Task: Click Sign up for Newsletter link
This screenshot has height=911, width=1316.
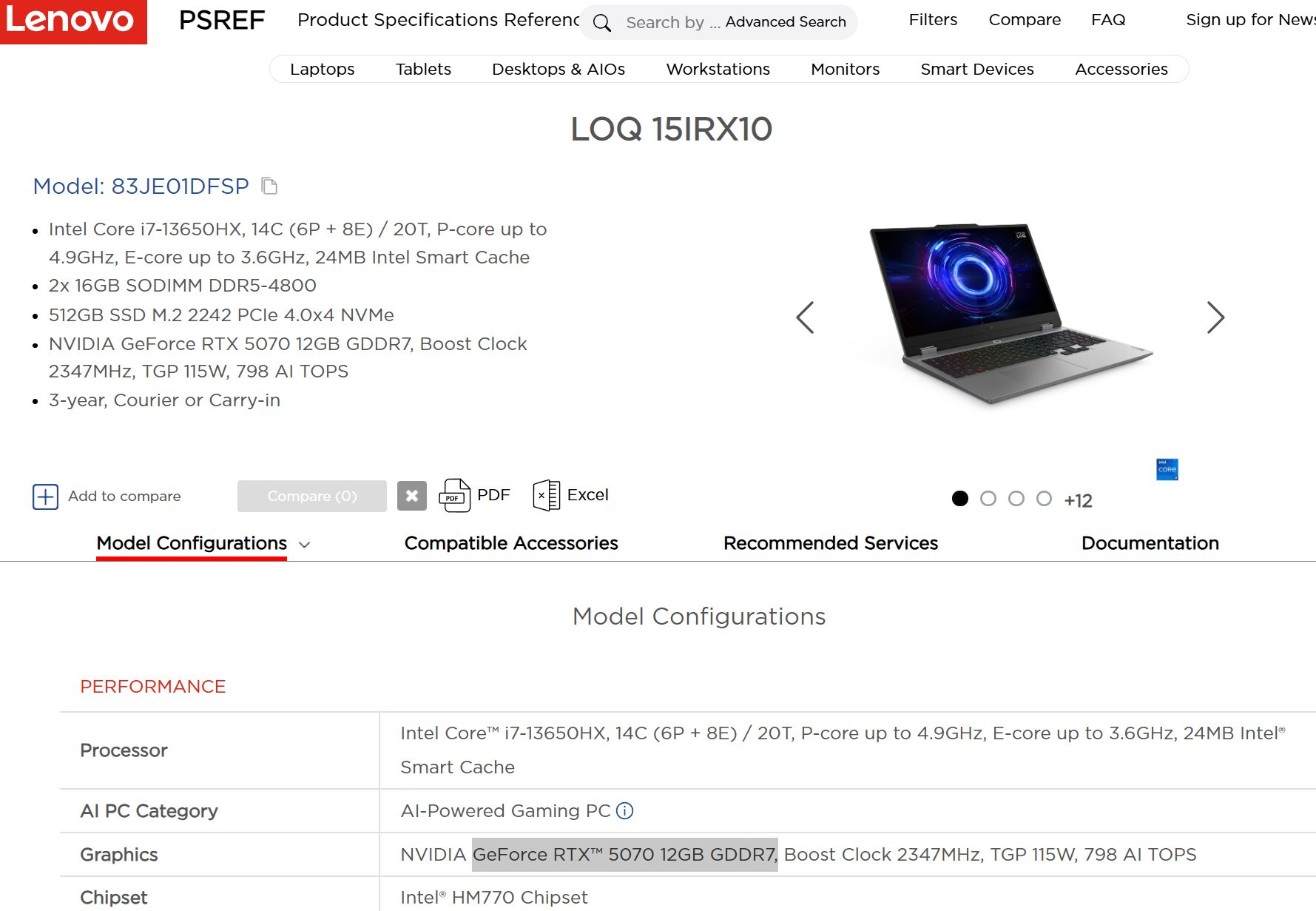Action: tap(1251, 20)
